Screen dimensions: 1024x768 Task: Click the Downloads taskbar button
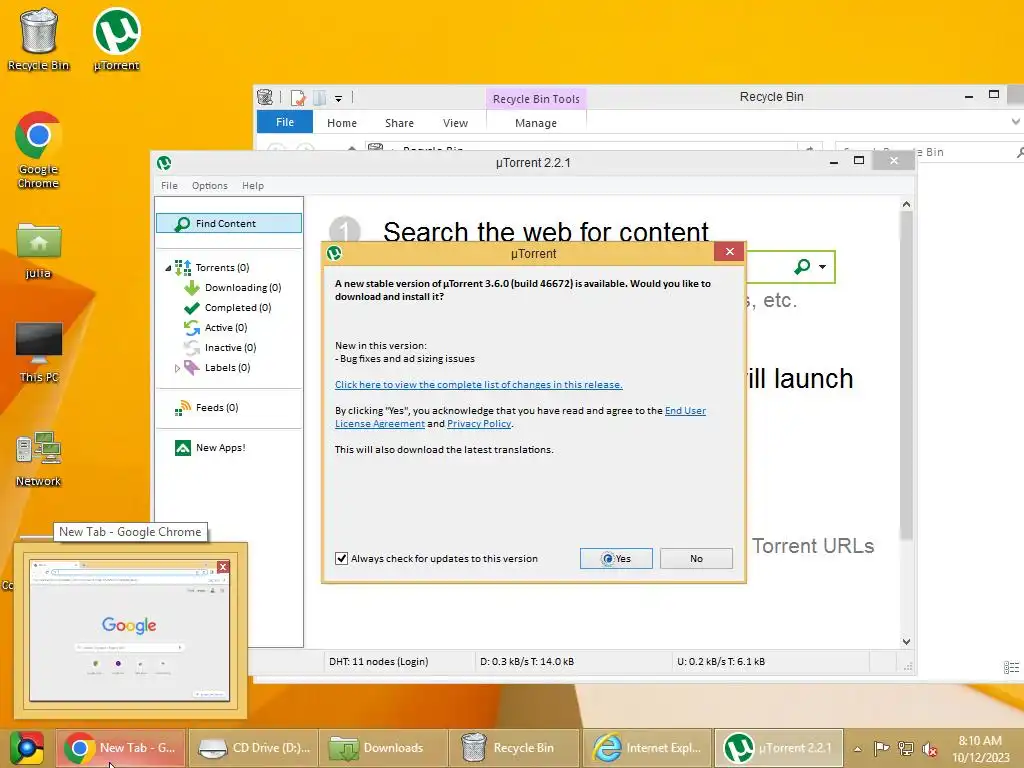(x=384, y=748)
